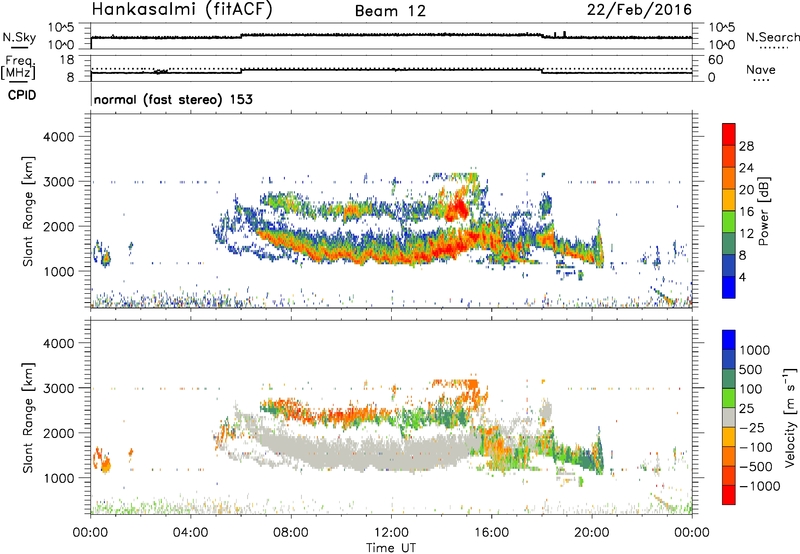800x554 pixels.
Task: Click the 'Time UT' axis title
Action: click(x=391, y=548)
